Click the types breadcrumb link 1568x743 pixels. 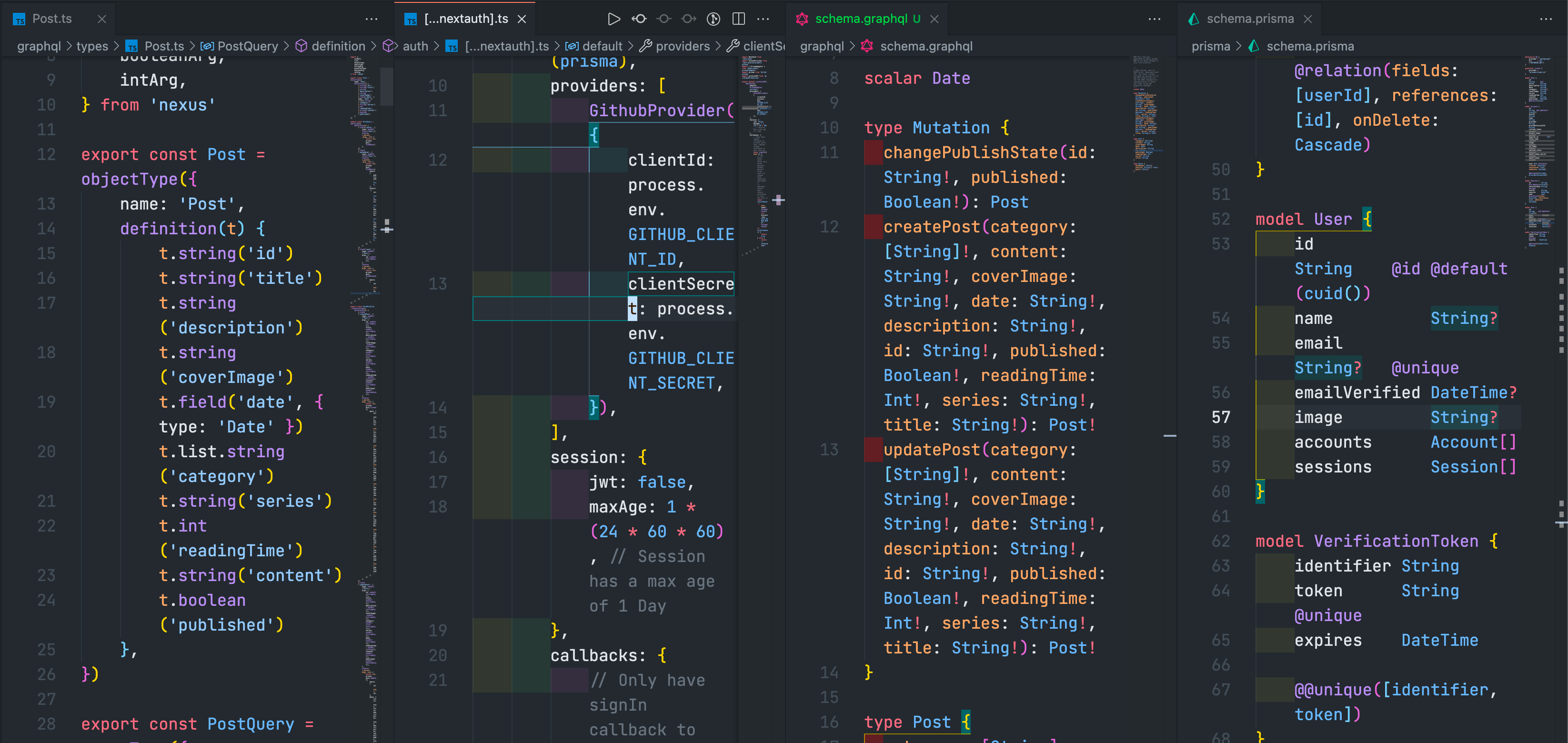[x=92, y=46]
